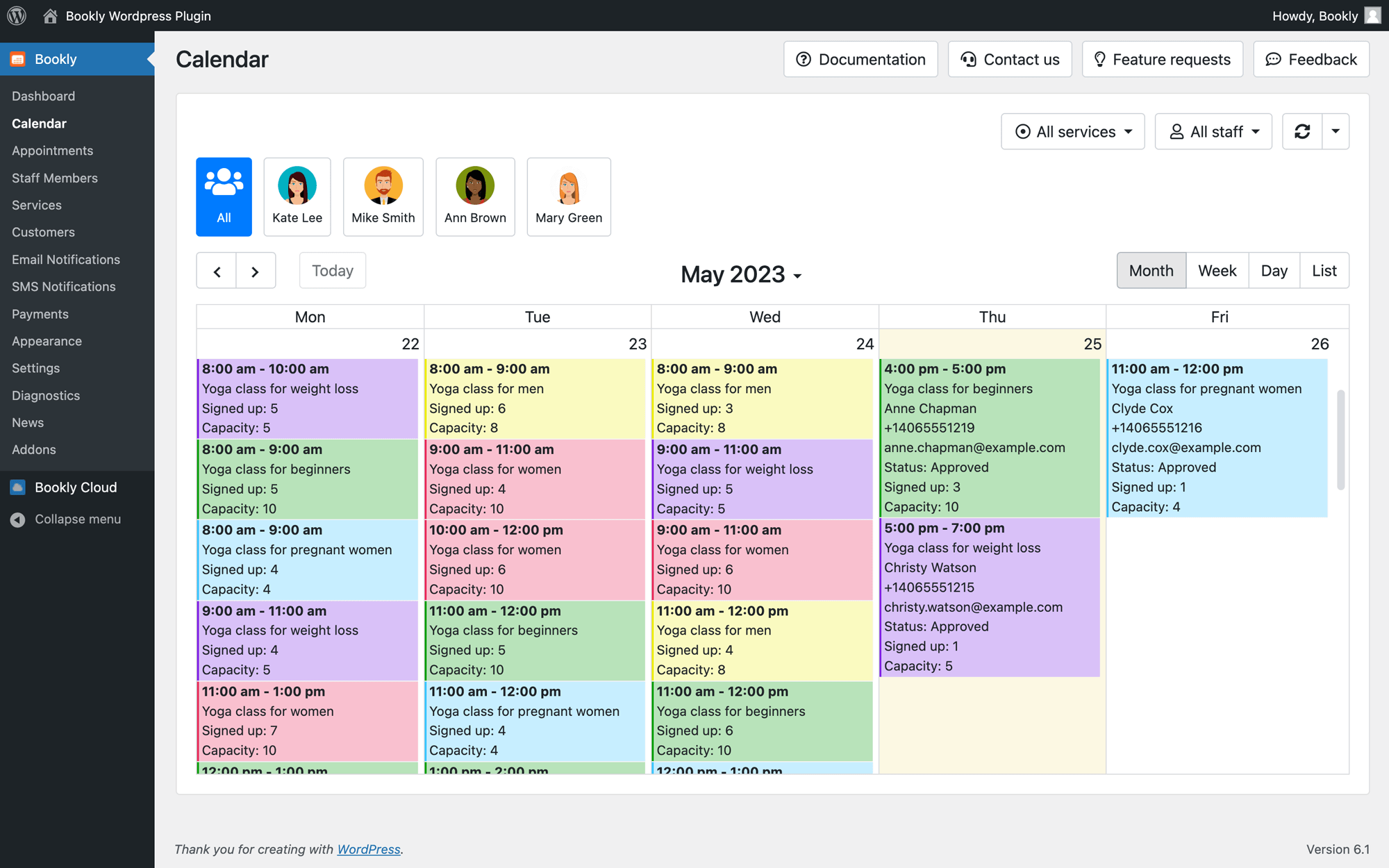Go to previous month with left arrow
1389x868 pixels.
(x=217, y=271)
